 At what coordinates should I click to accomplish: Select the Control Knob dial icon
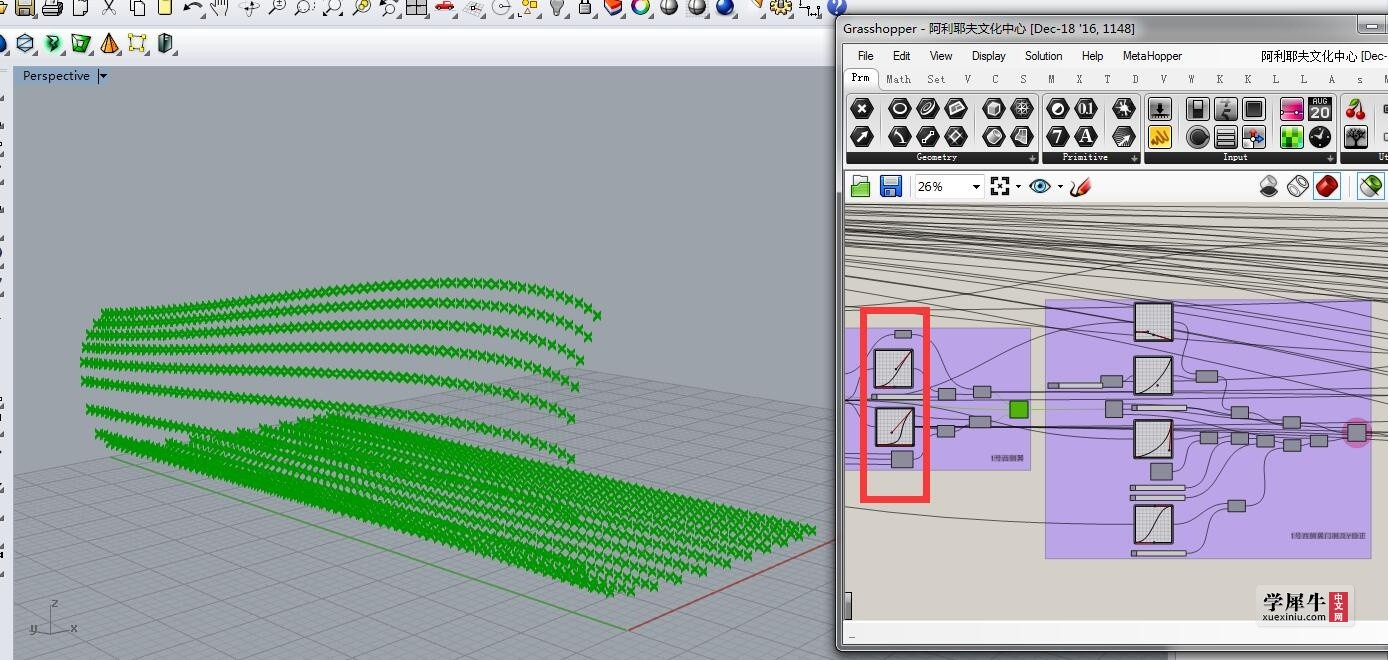tap(1198, 136)
